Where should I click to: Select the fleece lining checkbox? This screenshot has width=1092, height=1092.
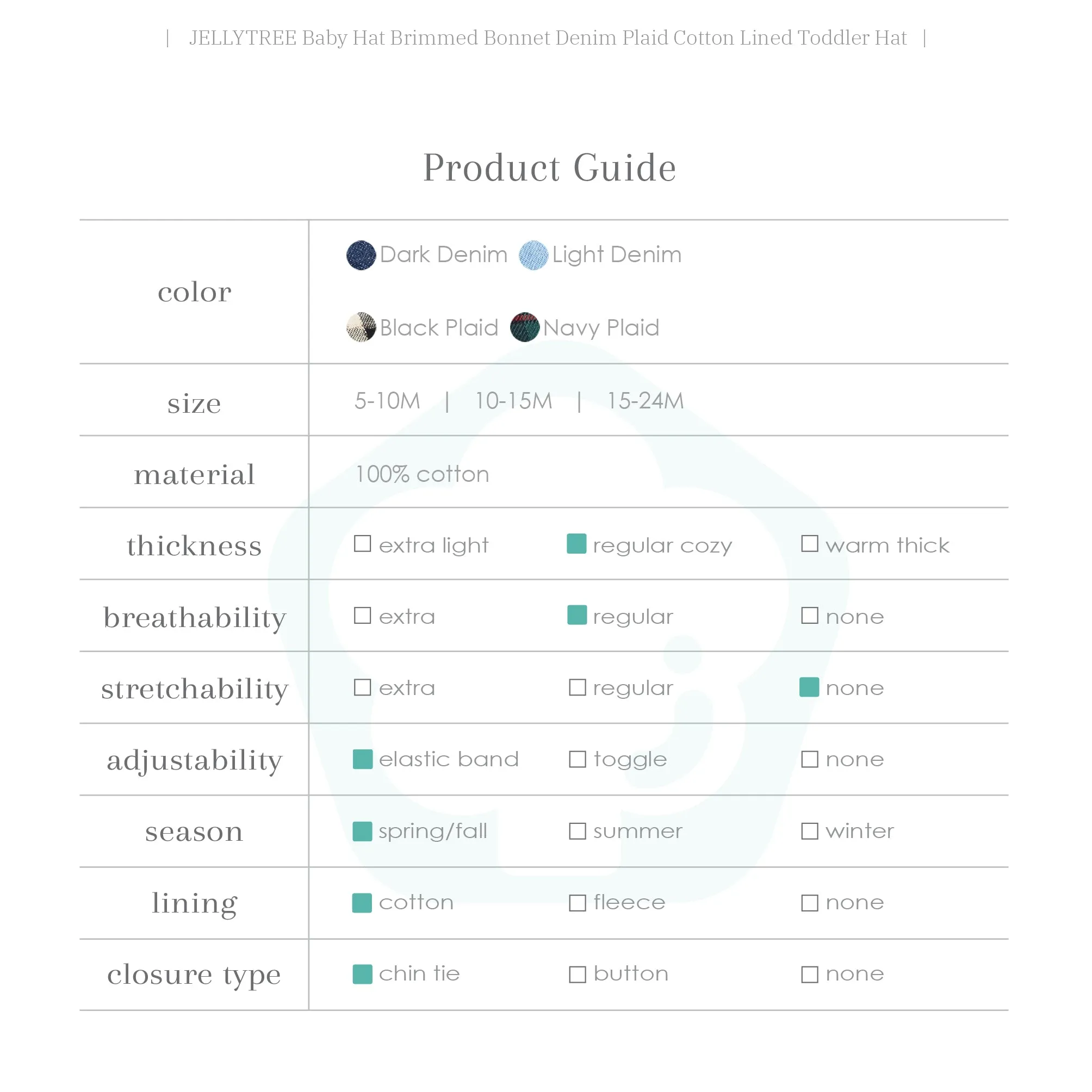coord(577,903)
